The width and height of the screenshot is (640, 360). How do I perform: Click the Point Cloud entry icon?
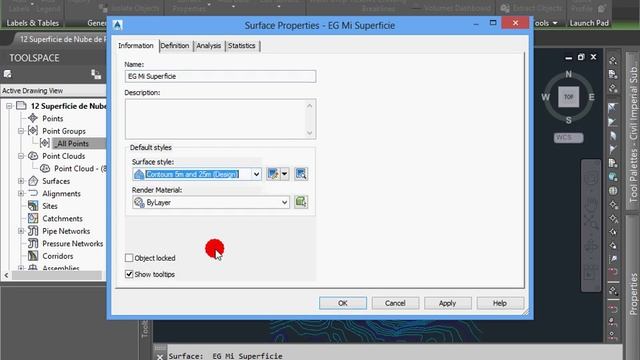45,169
